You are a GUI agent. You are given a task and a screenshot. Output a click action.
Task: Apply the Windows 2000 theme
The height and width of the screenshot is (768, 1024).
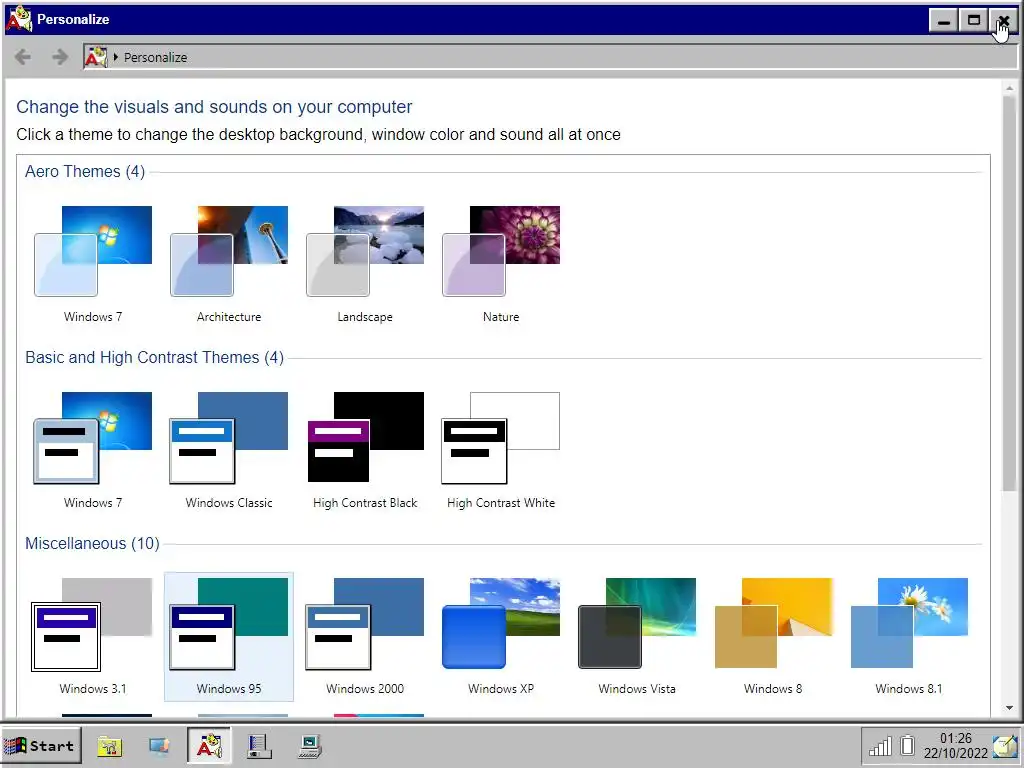point(365,637)
